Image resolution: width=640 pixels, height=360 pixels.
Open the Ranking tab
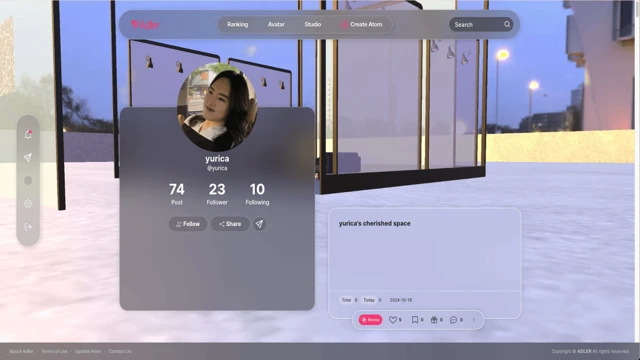click(238, 24)
